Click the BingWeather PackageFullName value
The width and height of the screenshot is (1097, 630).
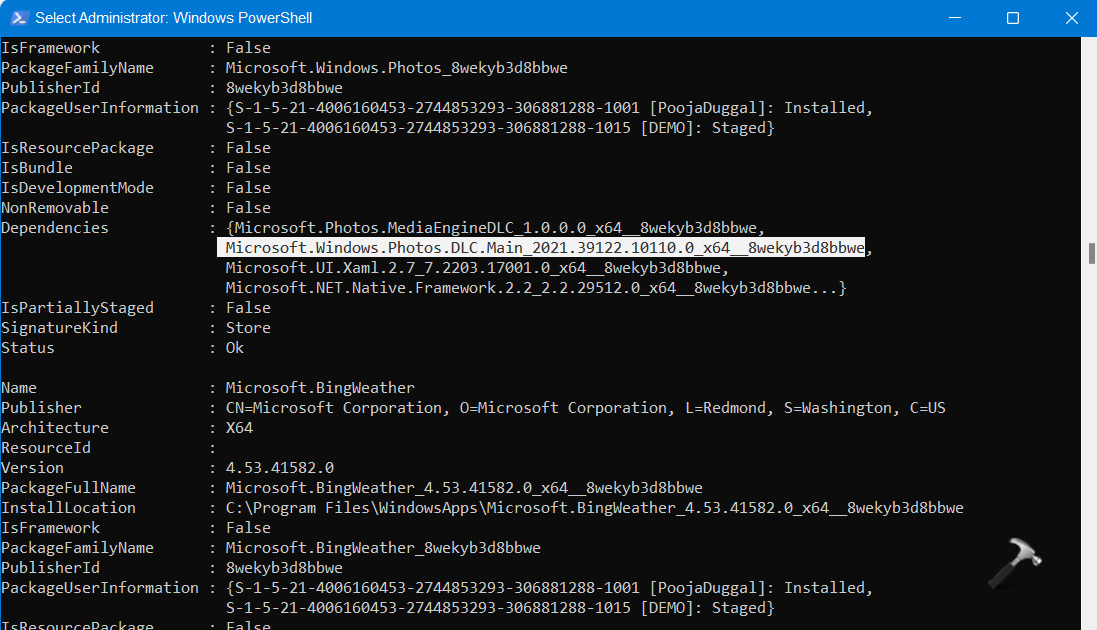click(464, 488)
